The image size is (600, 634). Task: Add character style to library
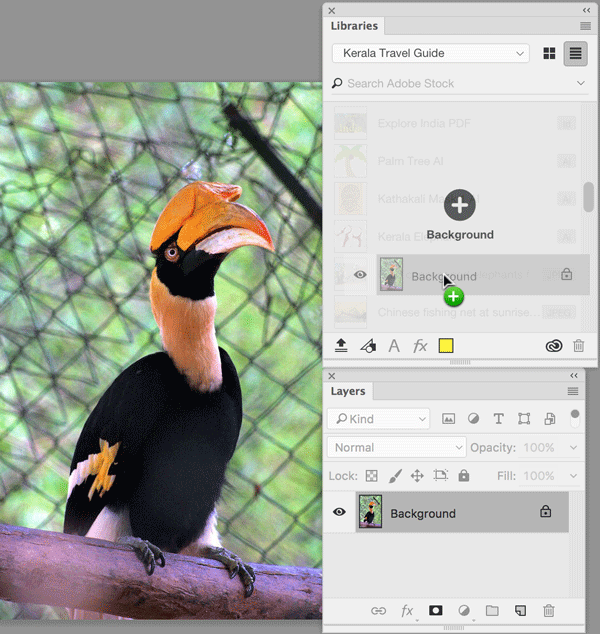(x=394, y=346)
